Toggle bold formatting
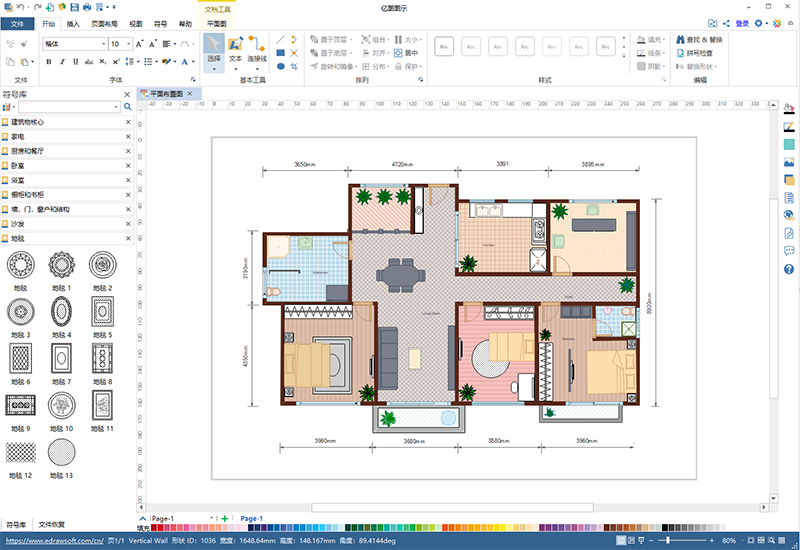 48,62
